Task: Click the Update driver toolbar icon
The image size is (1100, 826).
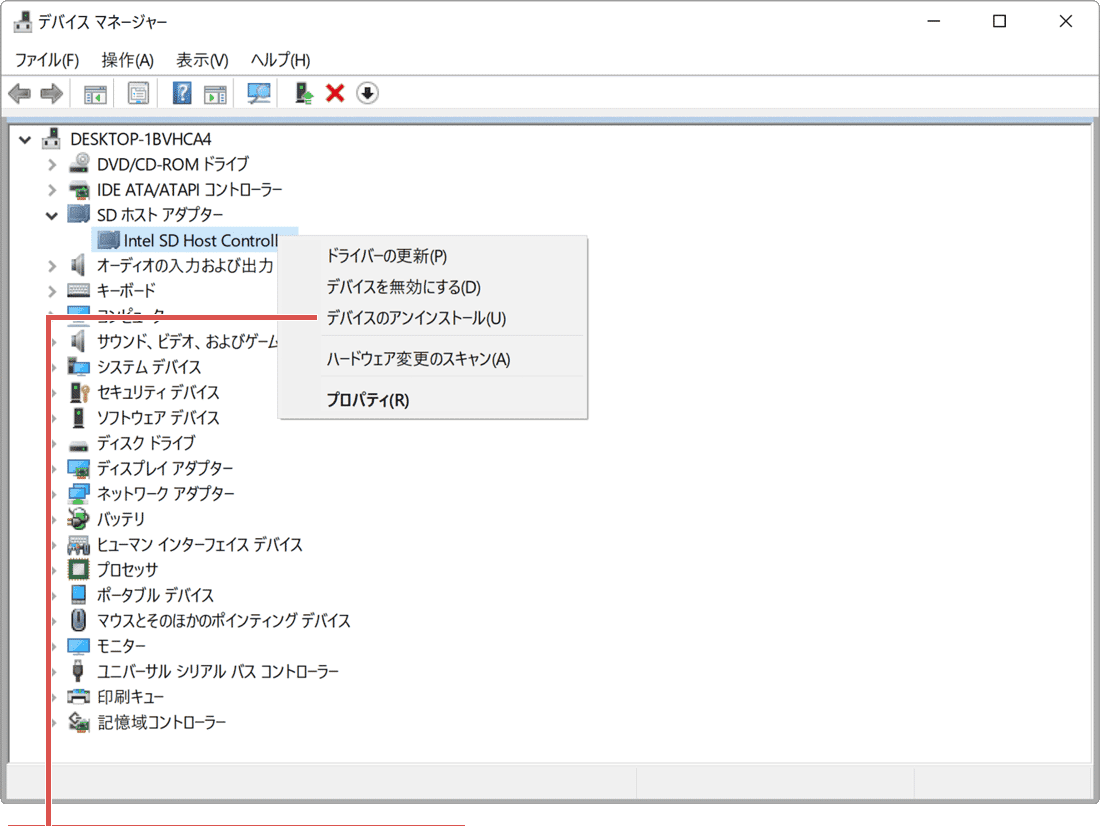Action: [x=302, y=92]
